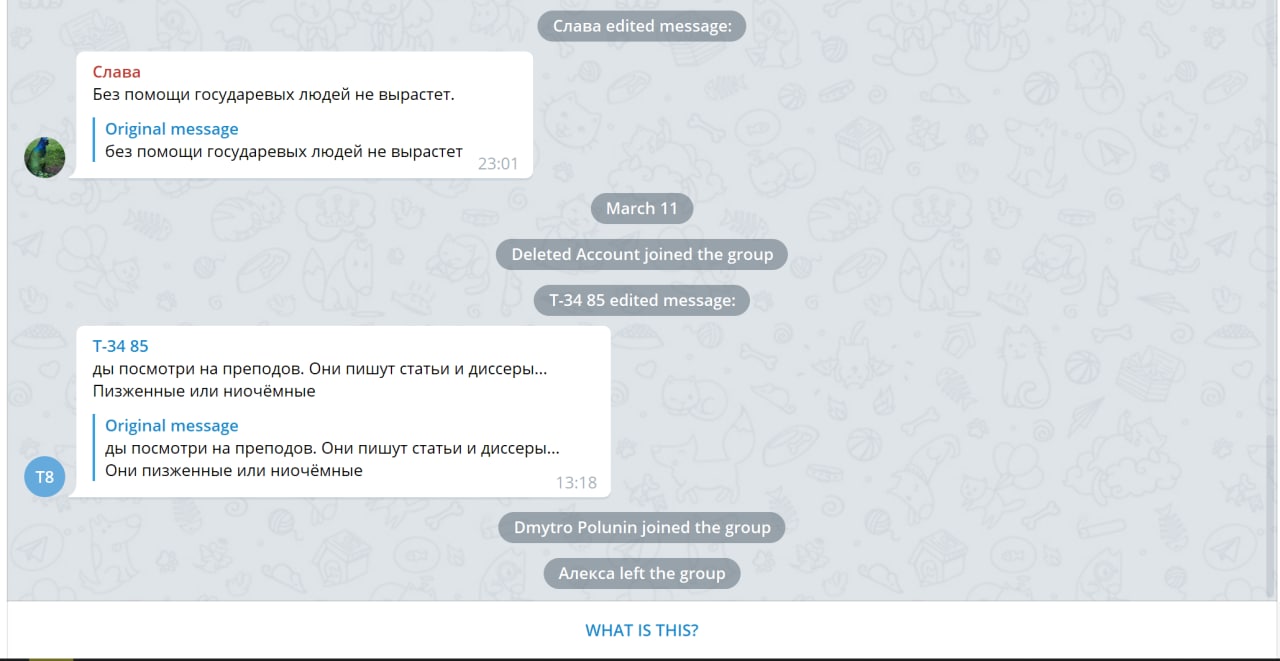This screenshot has width=1280, height=661.
Task: Open sender name T-34 85
Action: tap(121, 346)
